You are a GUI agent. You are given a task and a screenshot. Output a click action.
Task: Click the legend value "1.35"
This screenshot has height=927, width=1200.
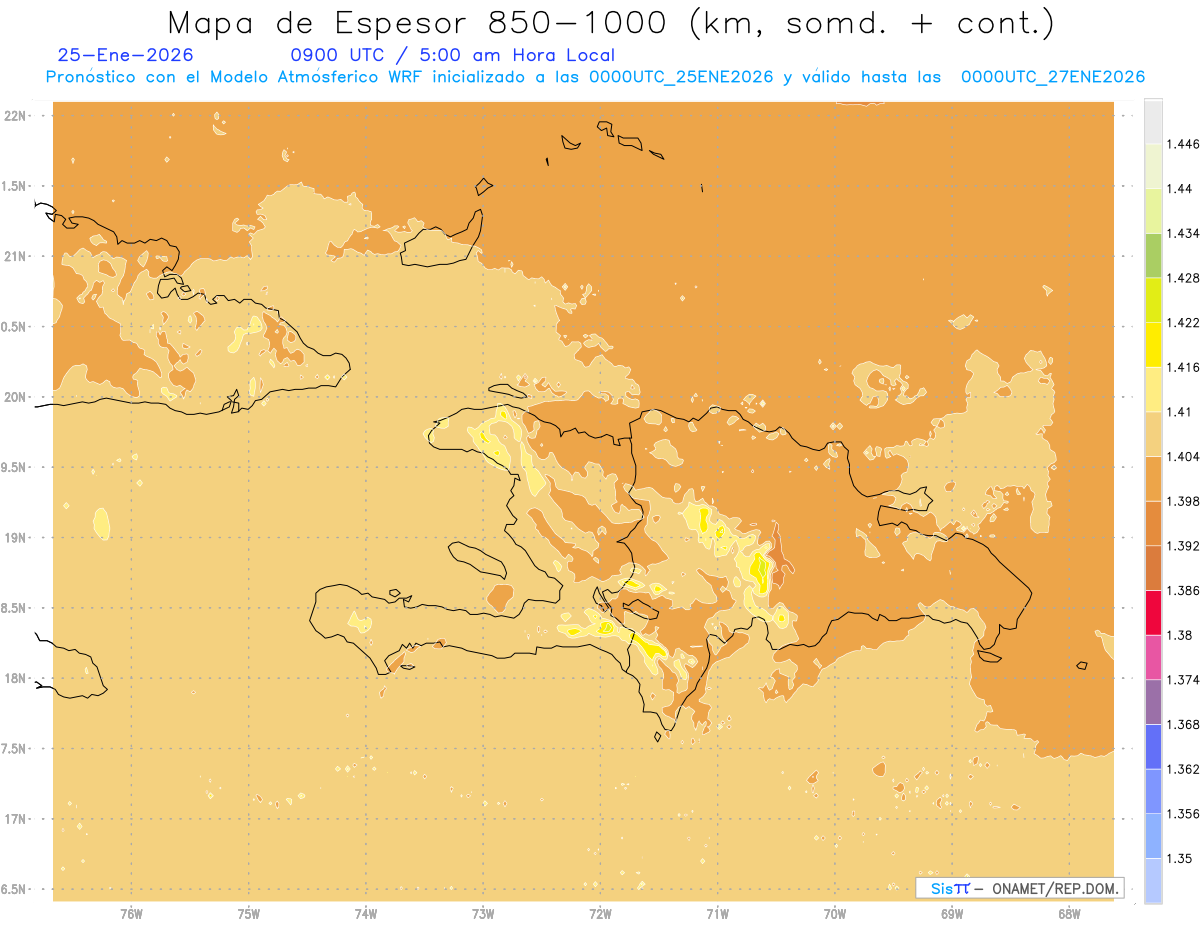[1179, 858]
